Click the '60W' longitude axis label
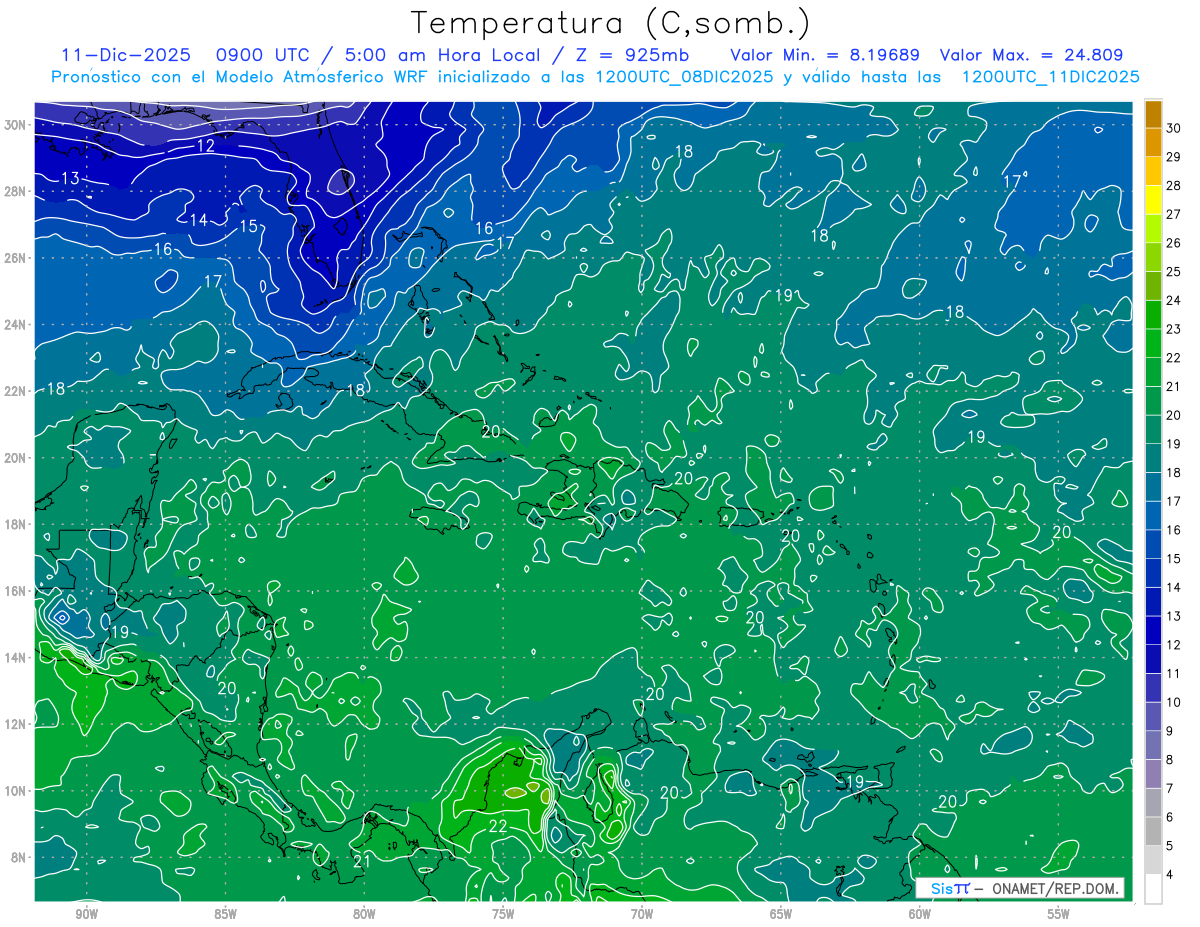Viewport: 1200px width, 927px height. point(920,914)
